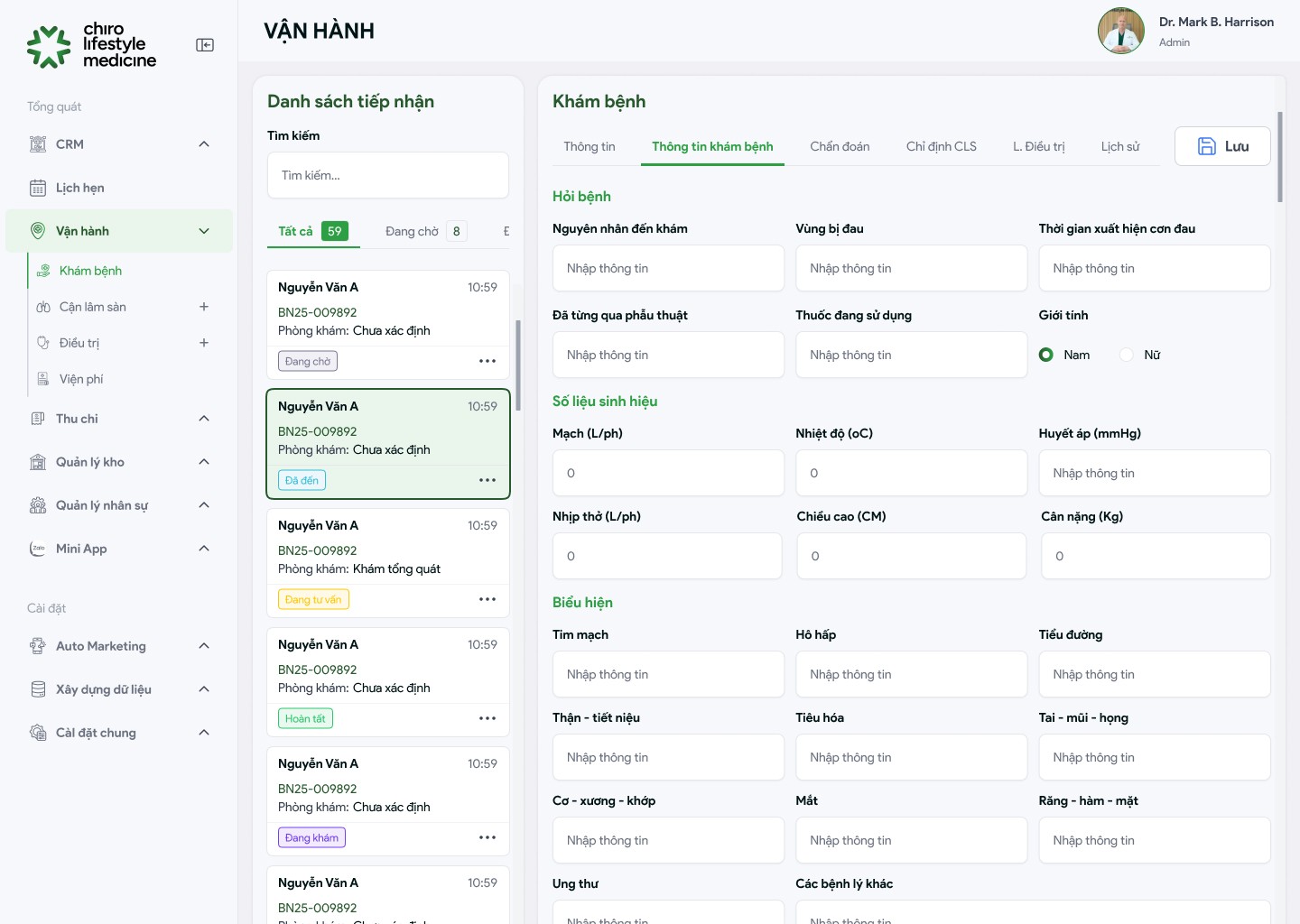Click the Cài đặt chung gear icon
This screenshot has width=1300, height=924.
pyautogui.click(x=38, y=733)
